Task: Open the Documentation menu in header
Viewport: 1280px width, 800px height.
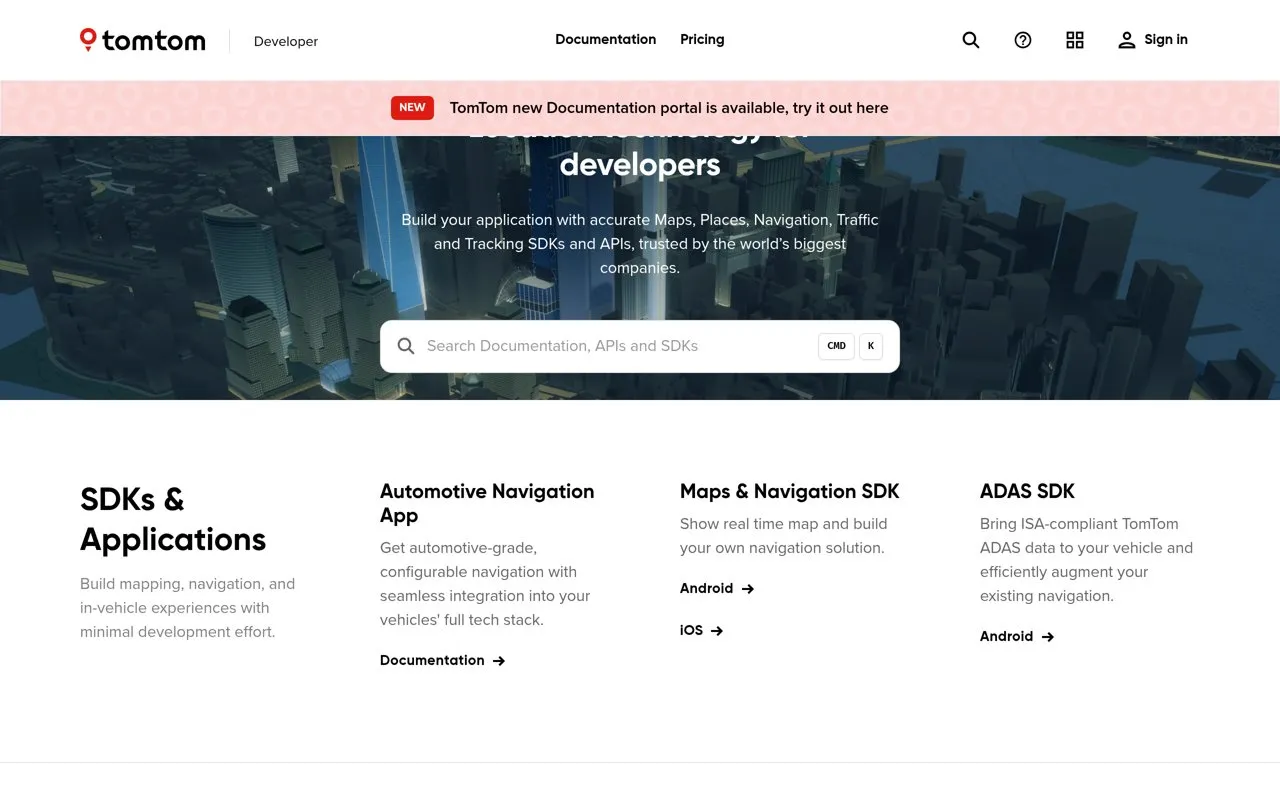Action: tap(606, 40)
